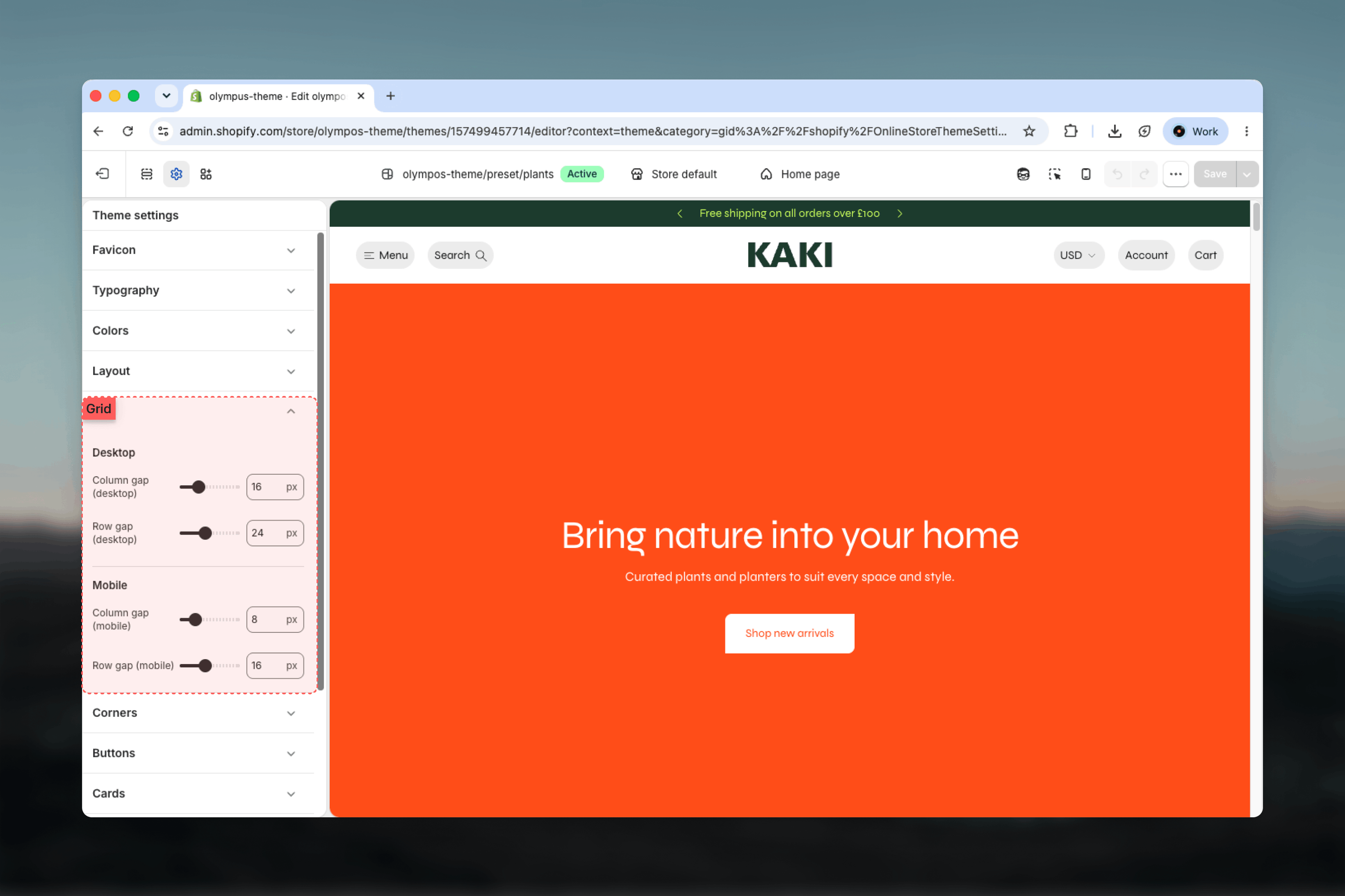The height and width of the screenshot is (896, 1345).
Task: Open the Save options dropdown arrow
Action: point(1247,174)
